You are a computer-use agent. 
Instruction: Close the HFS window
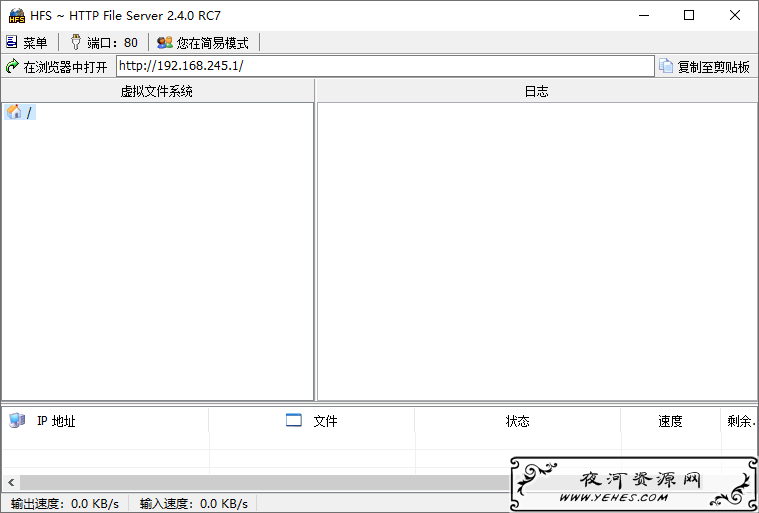pos(735,15)
